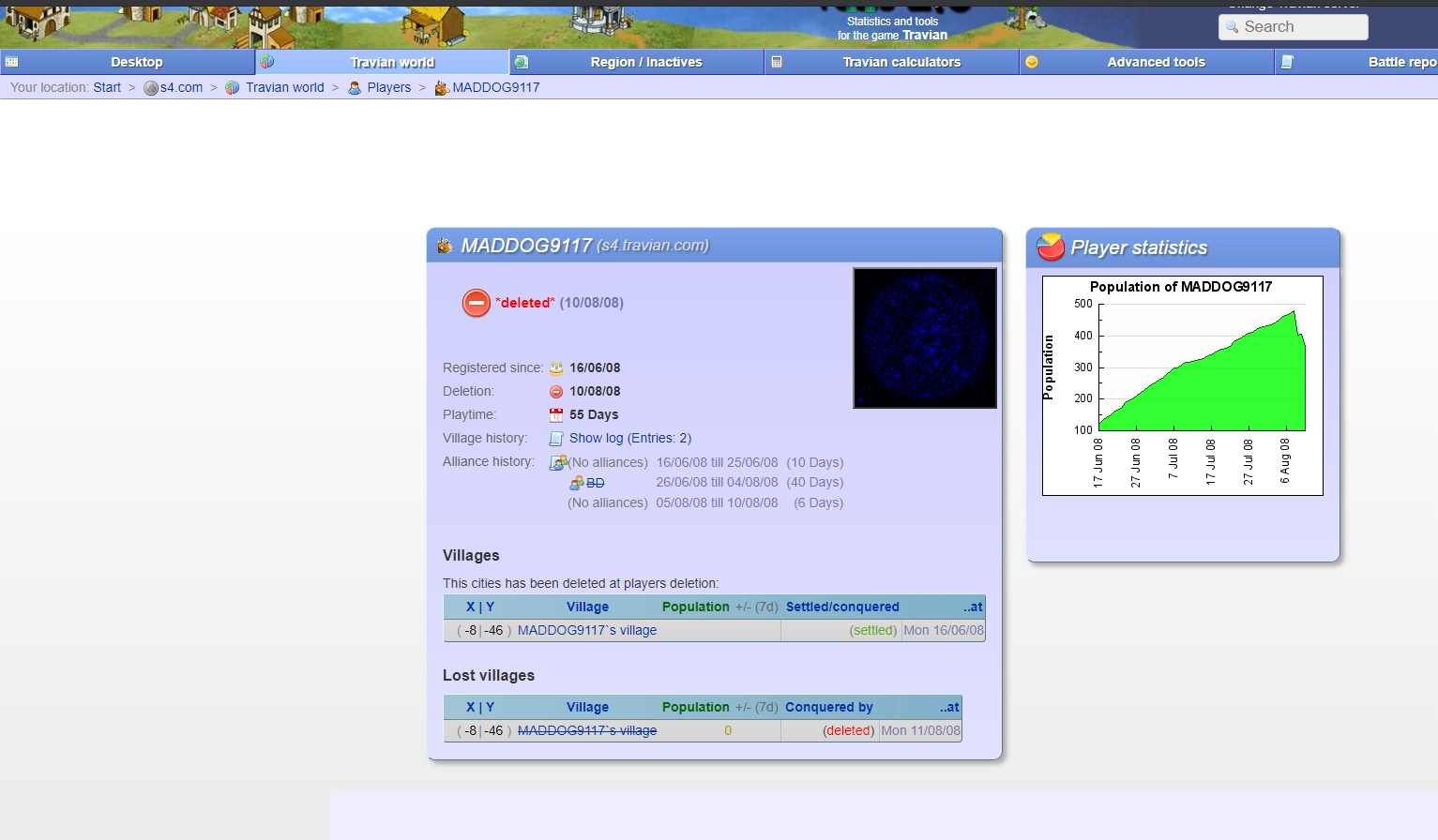Open Travian calculators tab
Image resolution: width=1438 pixels, height=840 pixels.
893,62
